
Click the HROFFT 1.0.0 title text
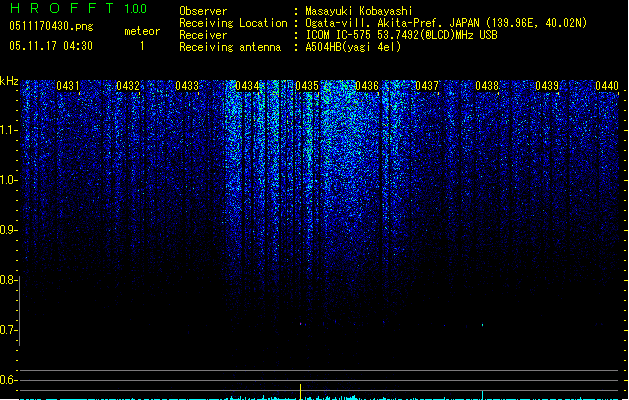tap(79, 8)
